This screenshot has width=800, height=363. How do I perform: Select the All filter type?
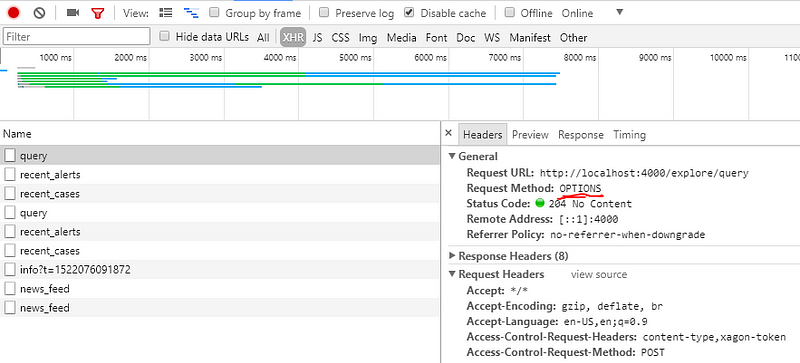tap(263, 37)
